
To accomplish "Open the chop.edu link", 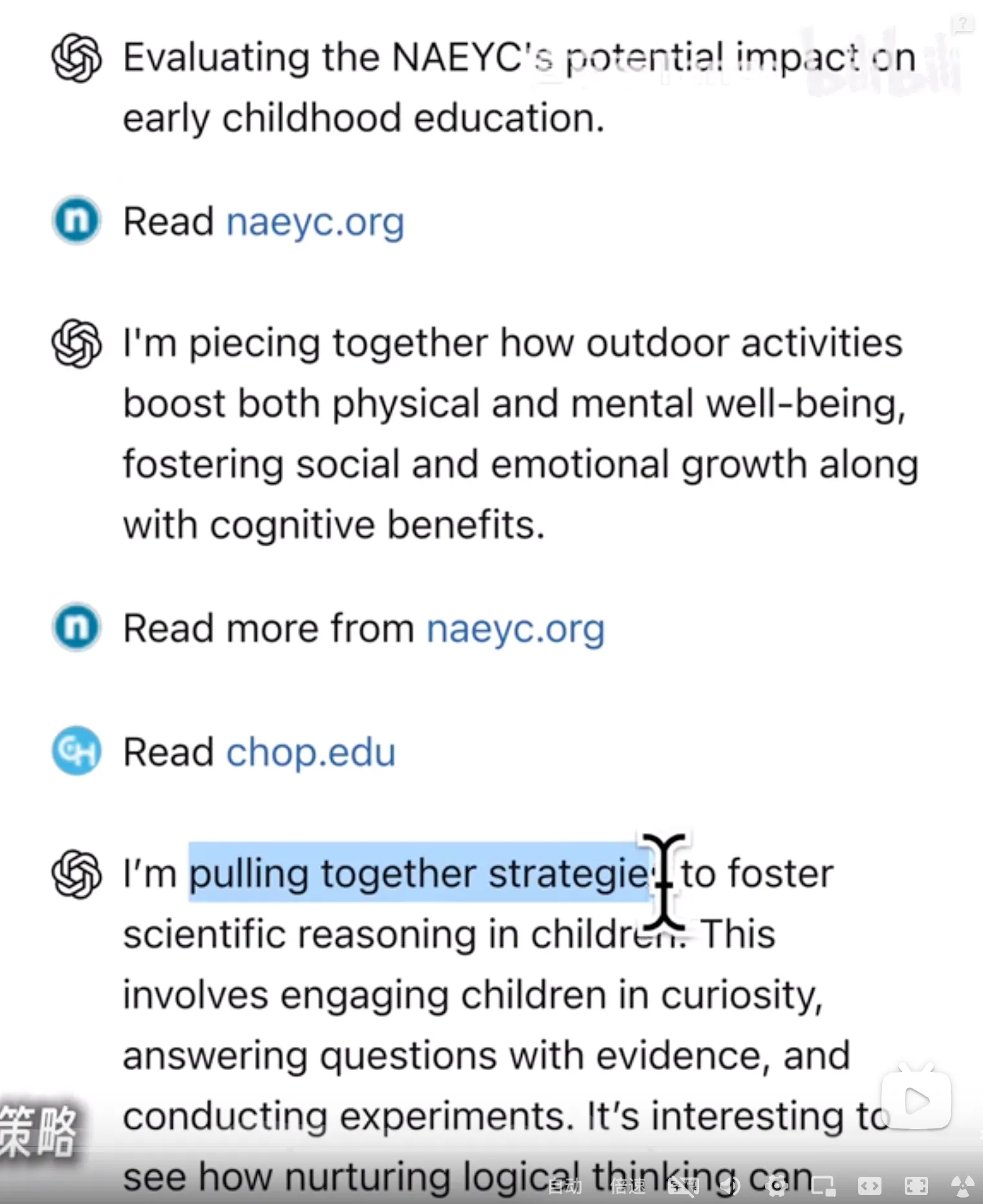I will (x=310, y=752).
